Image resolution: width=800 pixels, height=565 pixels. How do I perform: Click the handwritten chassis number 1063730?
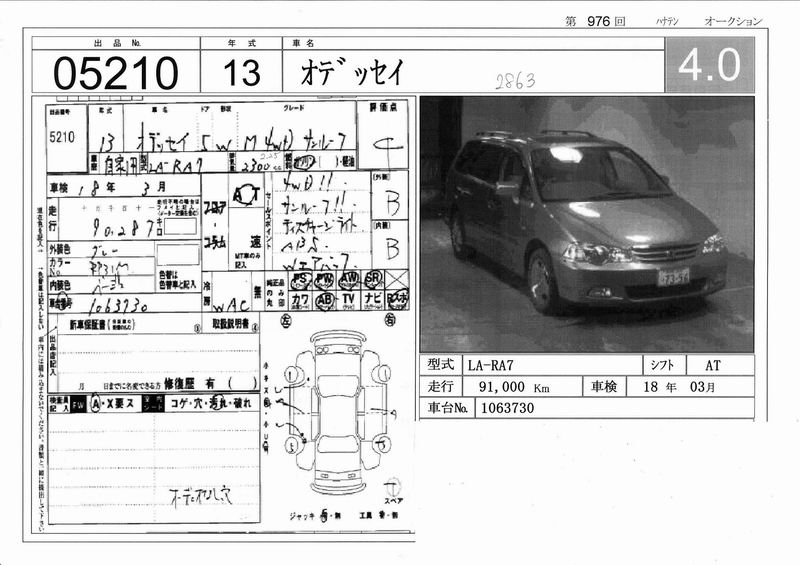tap(118, 305)
